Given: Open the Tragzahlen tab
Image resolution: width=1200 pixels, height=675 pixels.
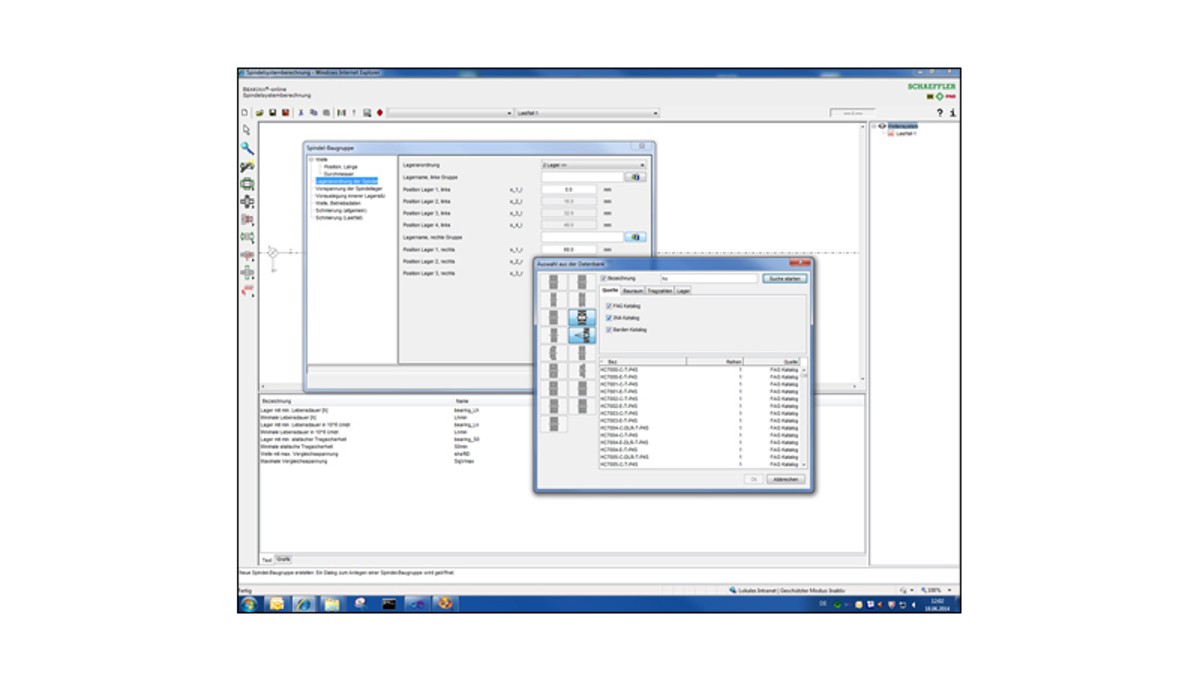Looking at the screenshot, I should pyautogui.click(x=659, y=291).
